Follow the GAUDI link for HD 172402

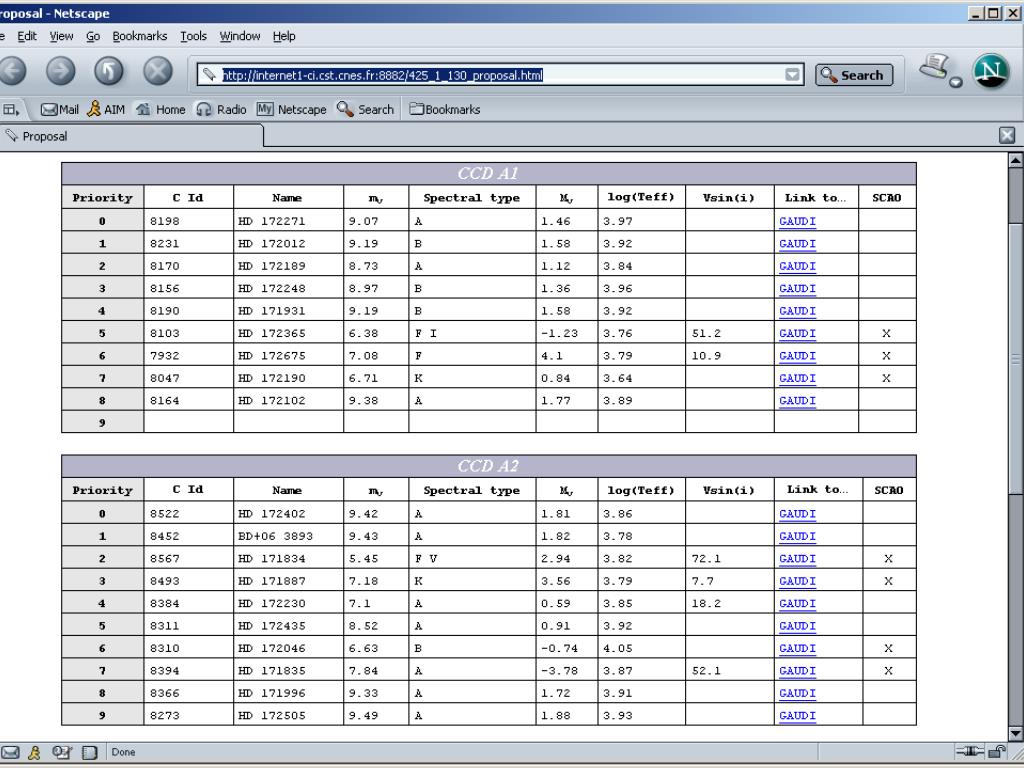[797, 514]
